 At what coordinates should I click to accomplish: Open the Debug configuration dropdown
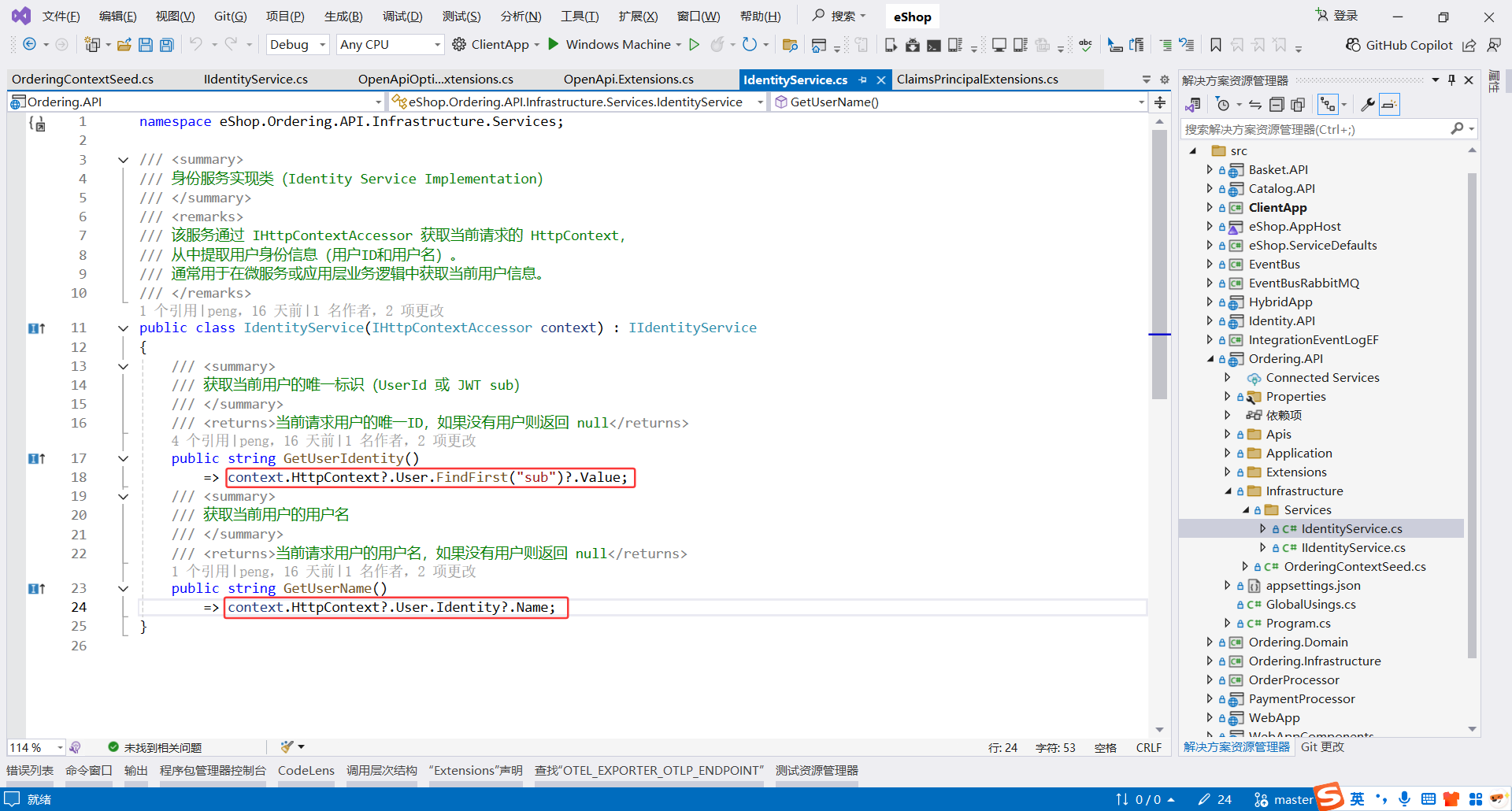[298, 45]
